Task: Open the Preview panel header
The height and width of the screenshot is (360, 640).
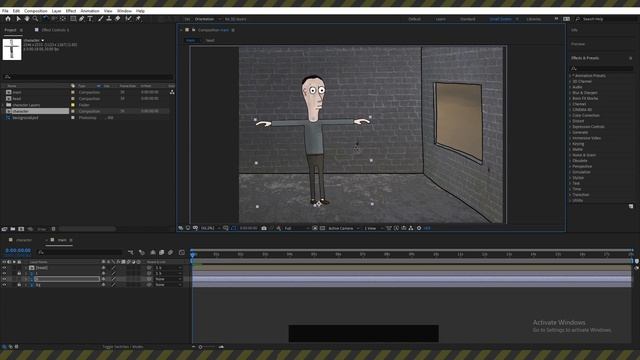Action: coord(578,44)
